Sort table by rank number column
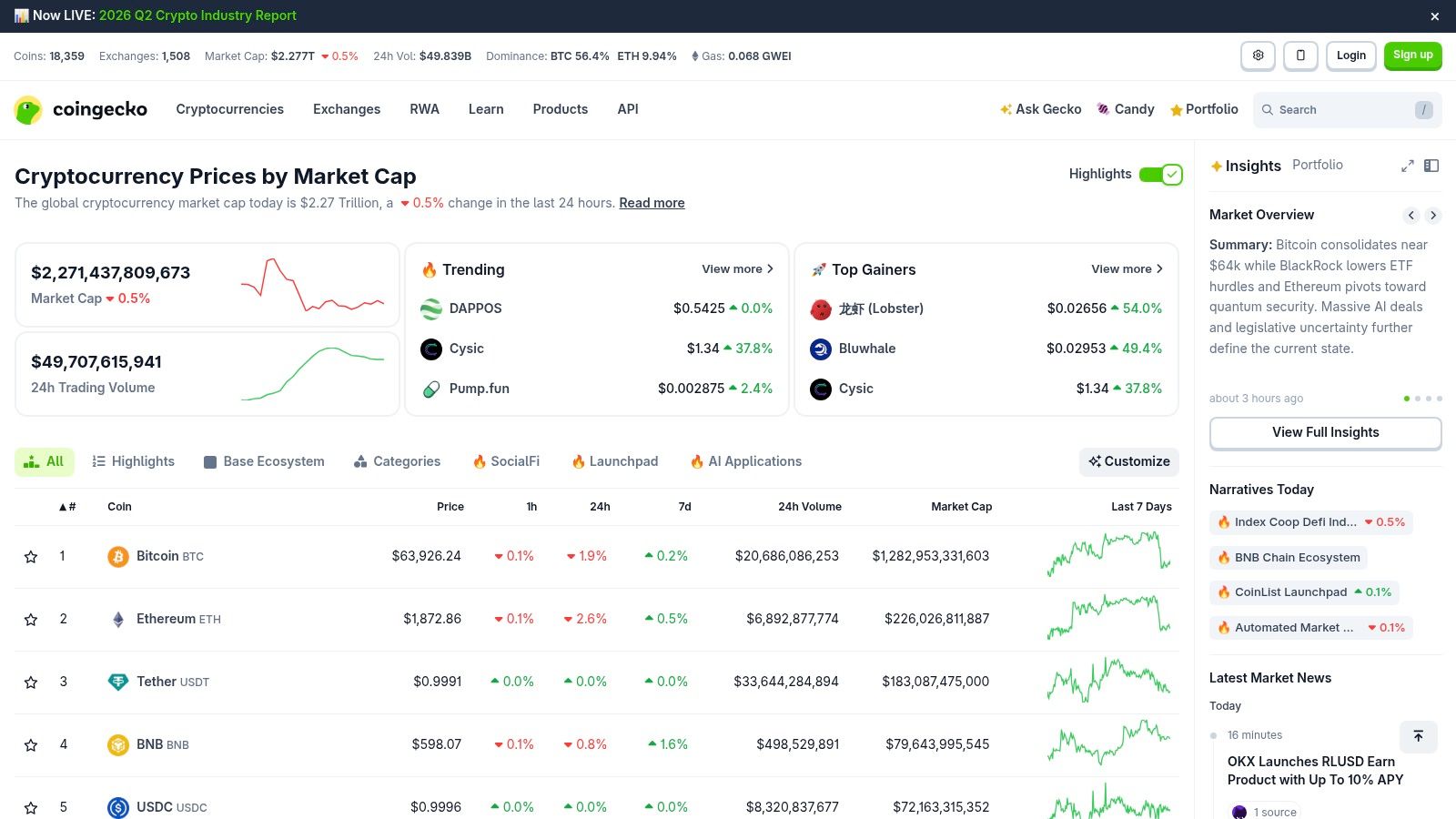Screen dimensions: 1456x819 click(67, 507)
